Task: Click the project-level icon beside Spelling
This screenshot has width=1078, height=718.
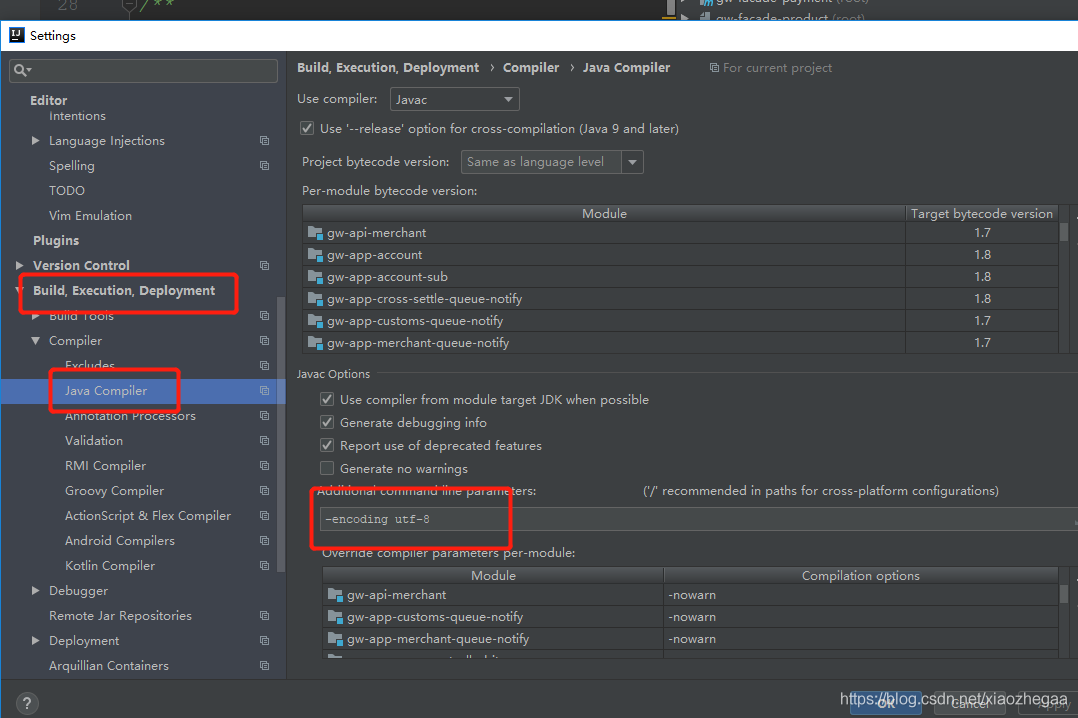Action: pyautogui.click(x=264, y=166)
